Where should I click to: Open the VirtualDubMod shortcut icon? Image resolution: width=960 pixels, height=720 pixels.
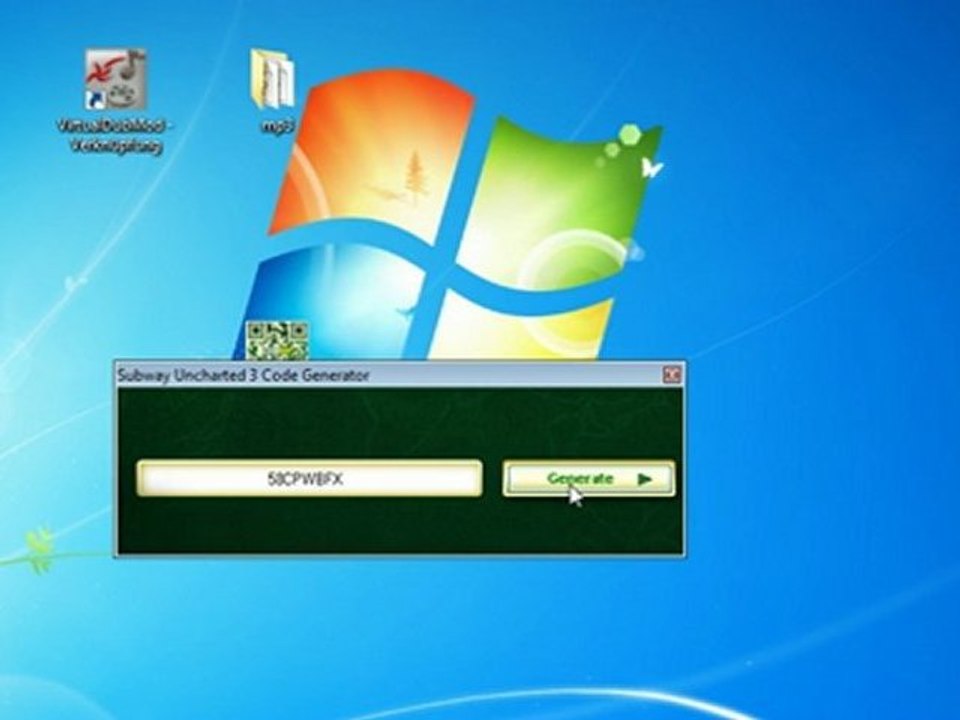click(x=116, y=80)
